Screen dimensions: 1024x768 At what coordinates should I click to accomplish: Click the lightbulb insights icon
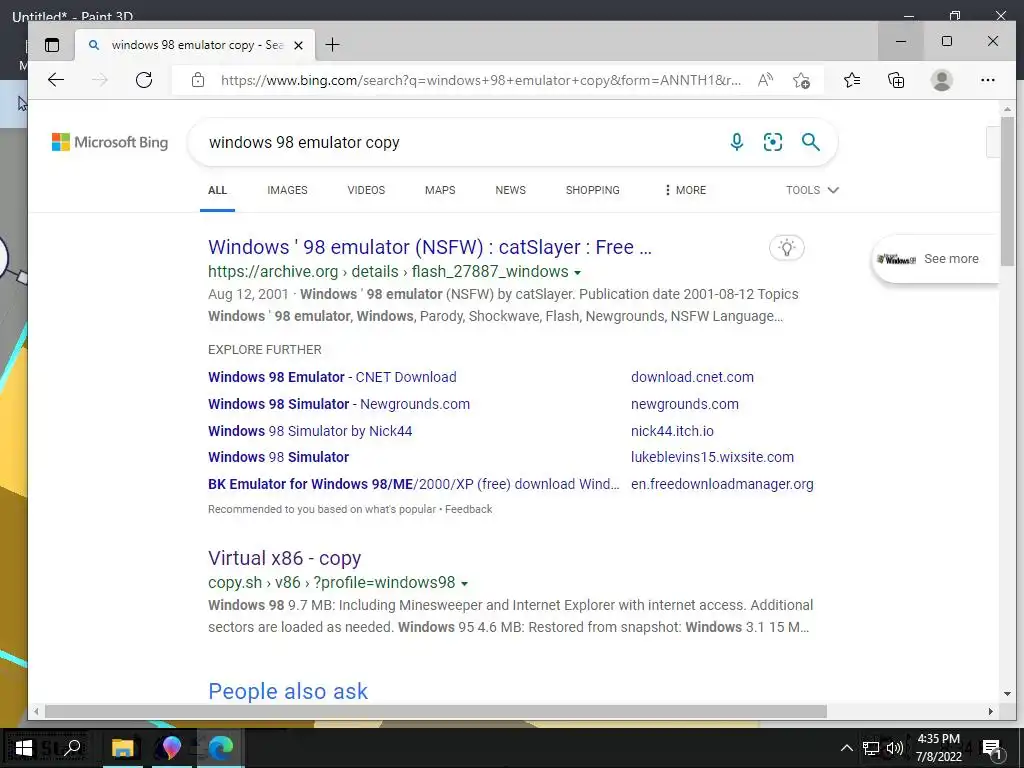click(787, 248)
